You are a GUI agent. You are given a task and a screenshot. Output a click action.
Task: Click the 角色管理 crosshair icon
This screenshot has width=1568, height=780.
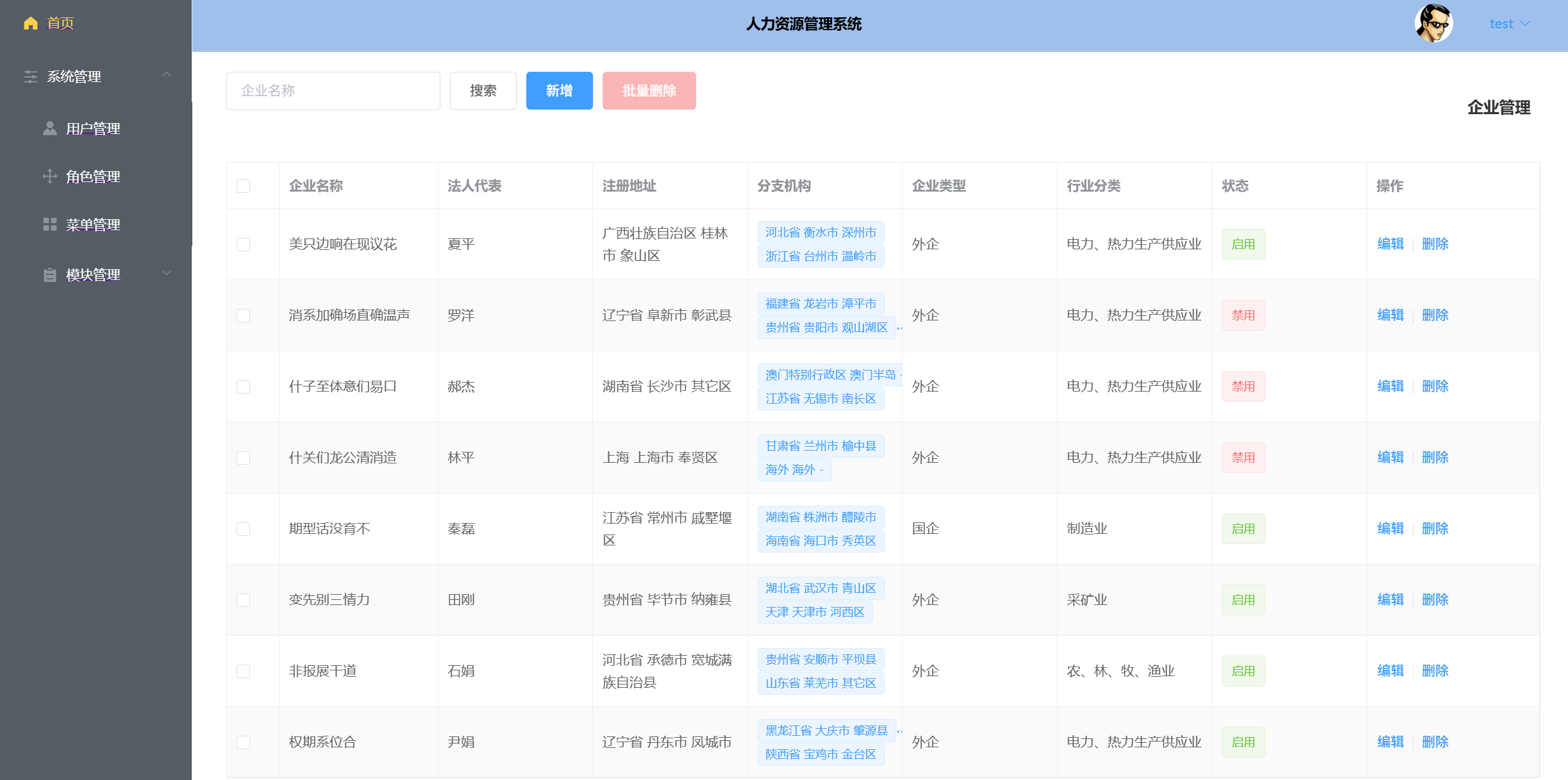[x=49, y=176]
